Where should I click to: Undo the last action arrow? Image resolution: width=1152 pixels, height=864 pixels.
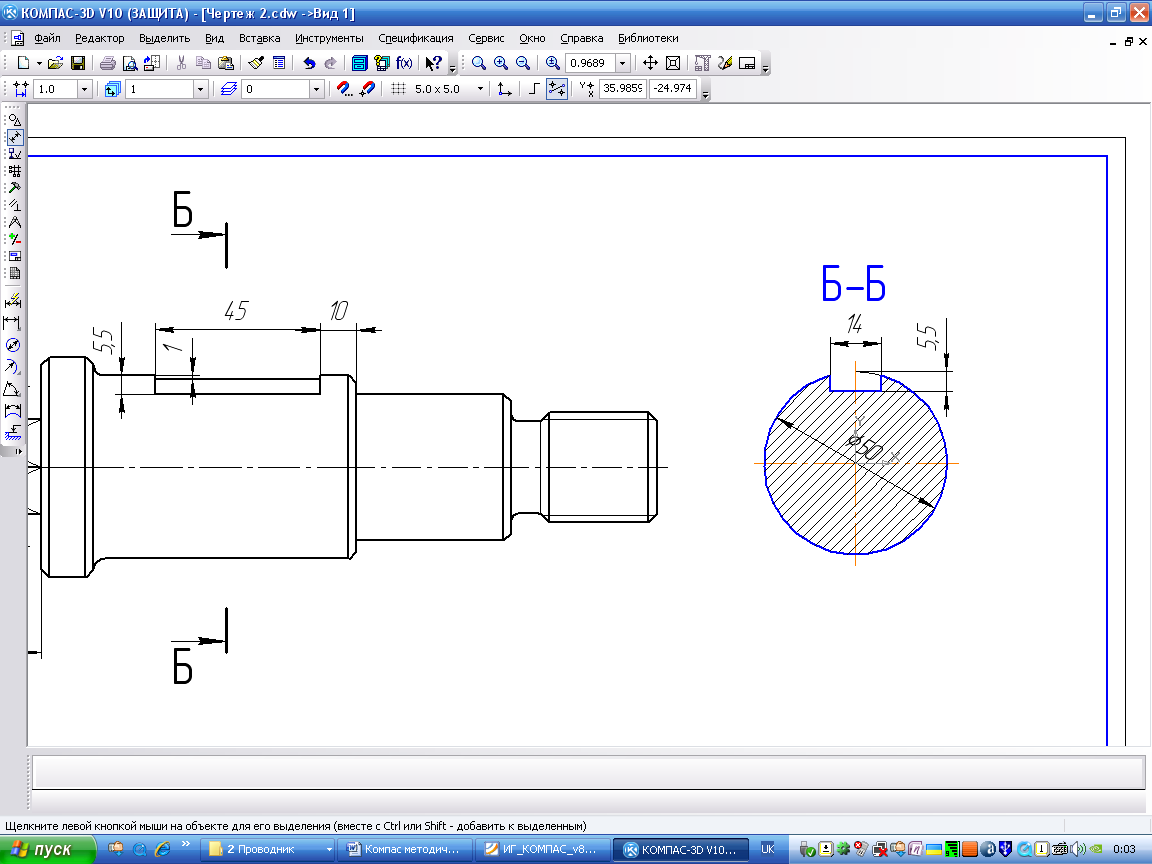pyautogui.click(x=309, y=63)
